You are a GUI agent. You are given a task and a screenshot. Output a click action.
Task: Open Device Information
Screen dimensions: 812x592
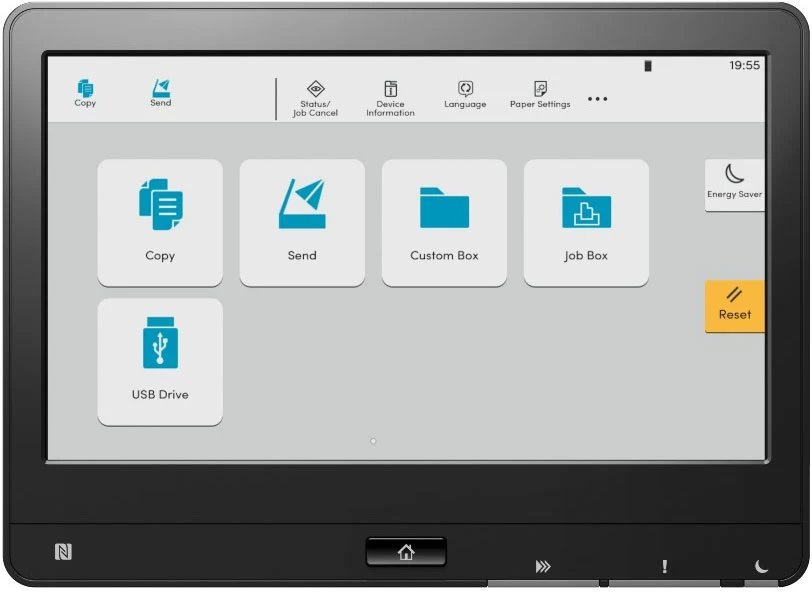(390, 97)
